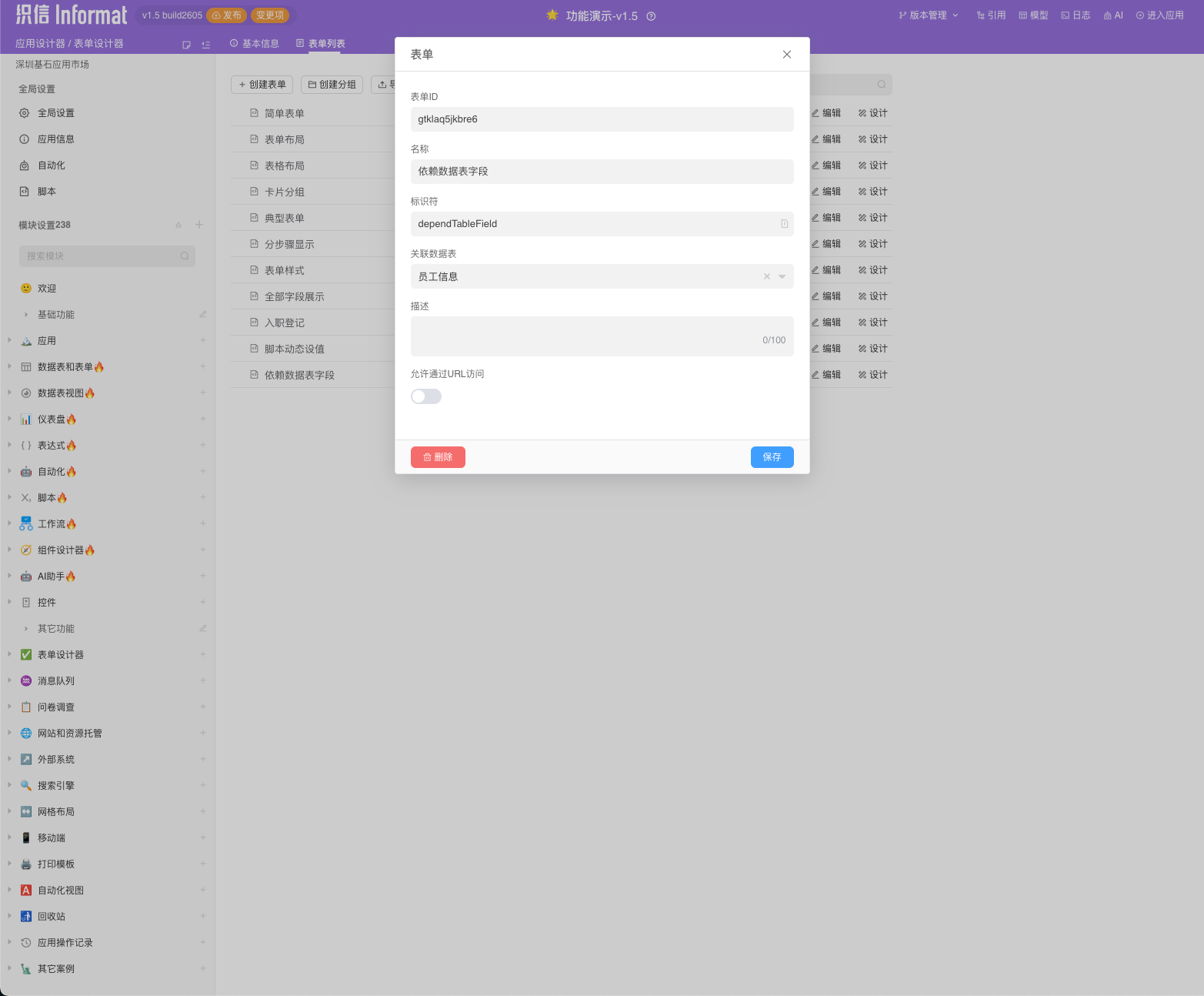Open the 版本管理 dropdown
The image size is (1204, 996).
927,15
